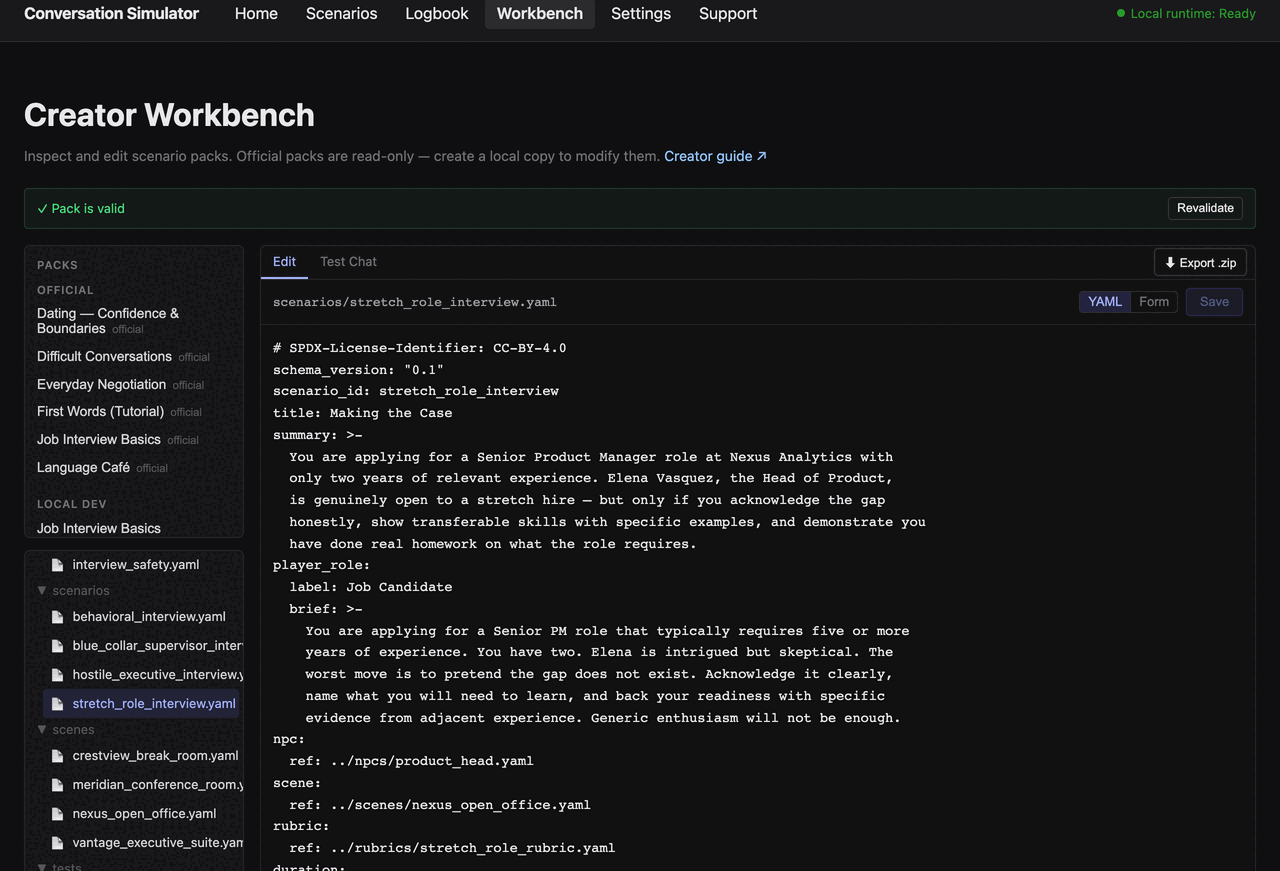Click the file icon for vantage_executive_suite

pos(57,843)
